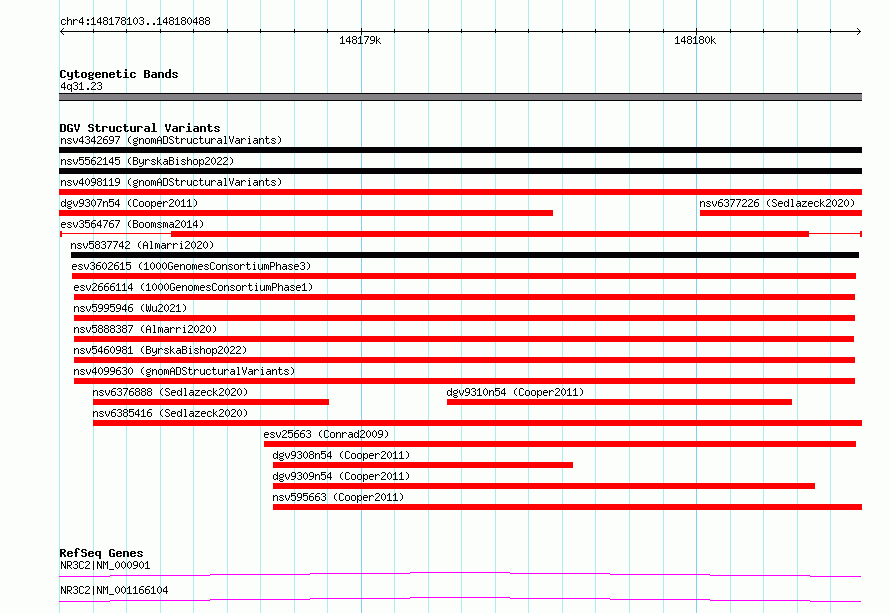890x613 pixels.
Task: Select dgv9308n54 Cooper2011 label
Action: pos(341,455)
